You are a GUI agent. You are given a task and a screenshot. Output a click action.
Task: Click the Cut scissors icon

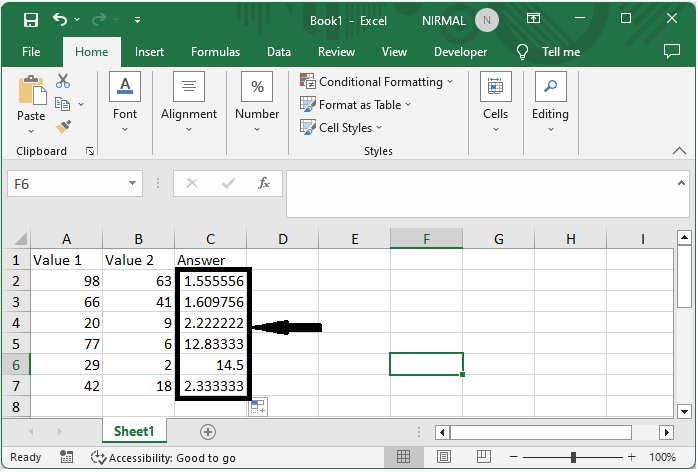(x=63, y=81)
